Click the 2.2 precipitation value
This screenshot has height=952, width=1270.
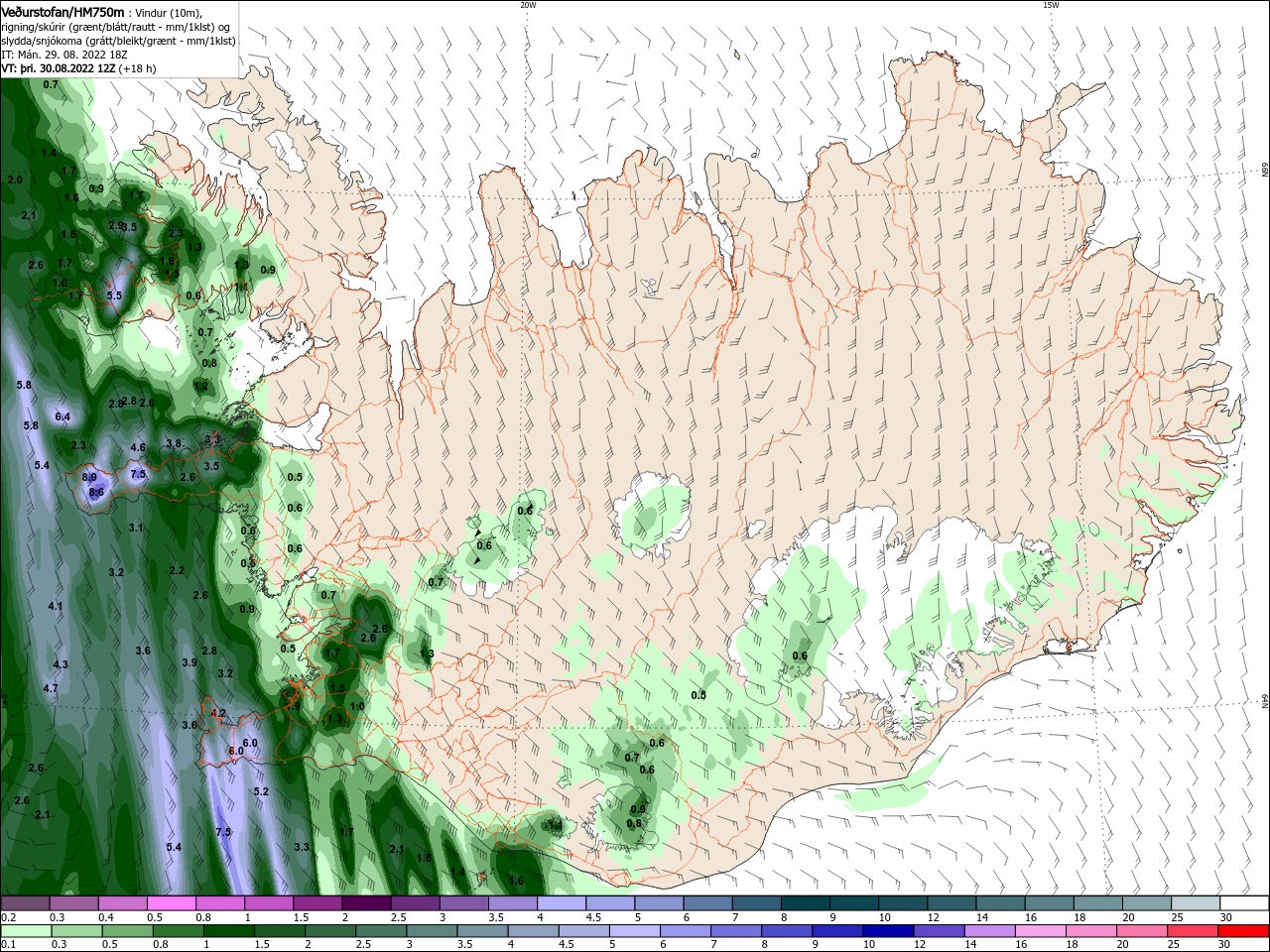(177, 570)
